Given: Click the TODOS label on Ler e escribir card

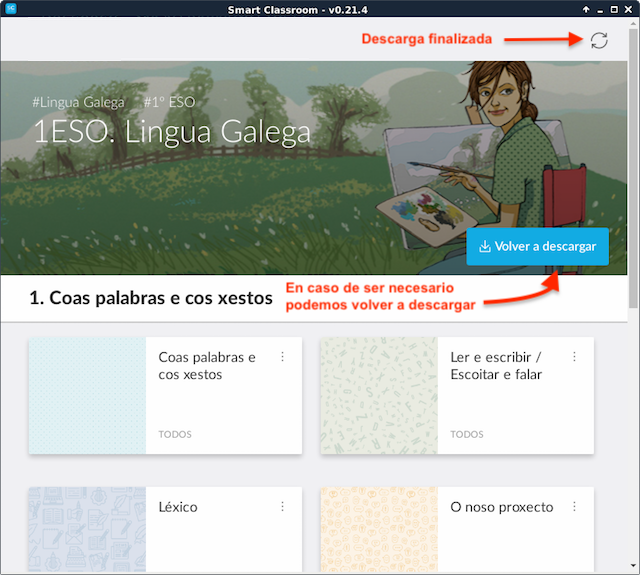Looking at the screenshot, I should point(467,434).
